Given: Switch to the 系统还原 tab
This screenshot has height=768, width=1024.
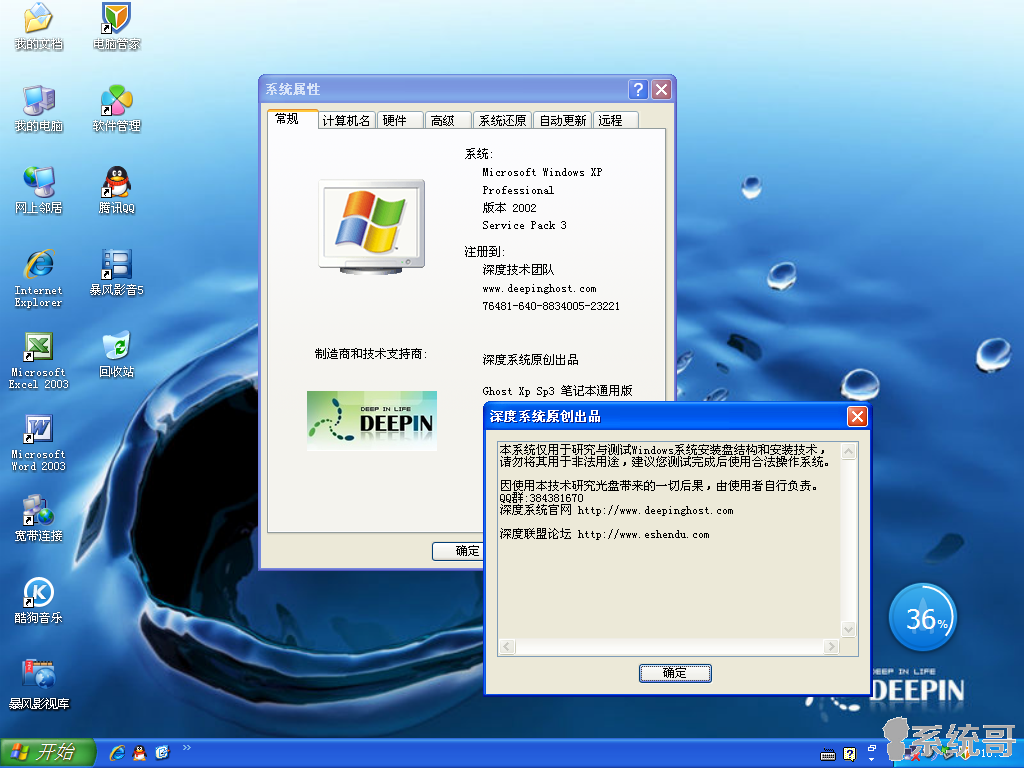Looking at the screenshot, I should click(x=502, y=121).
